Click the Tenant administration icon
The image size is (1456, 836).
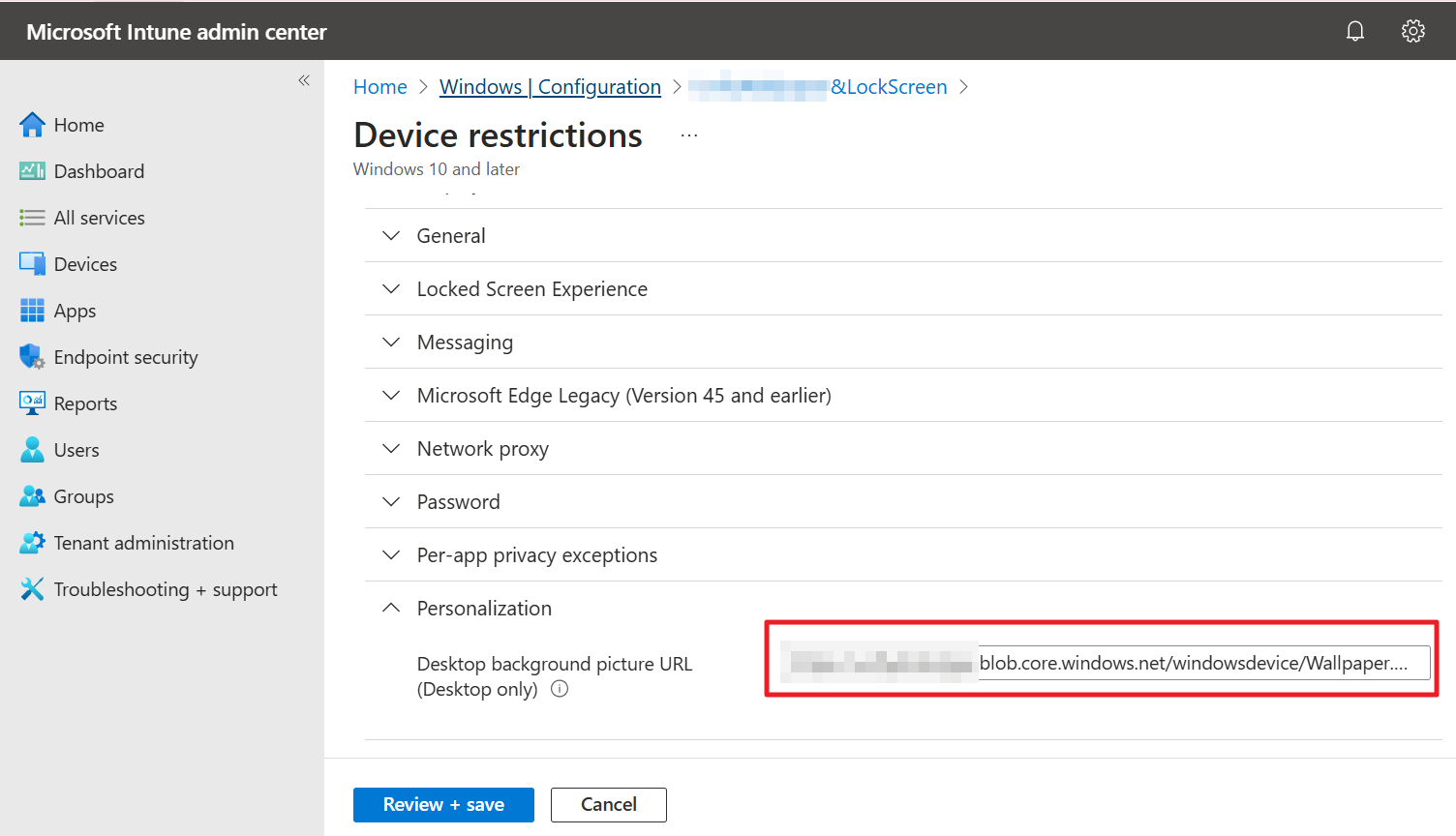click(32, 543)
